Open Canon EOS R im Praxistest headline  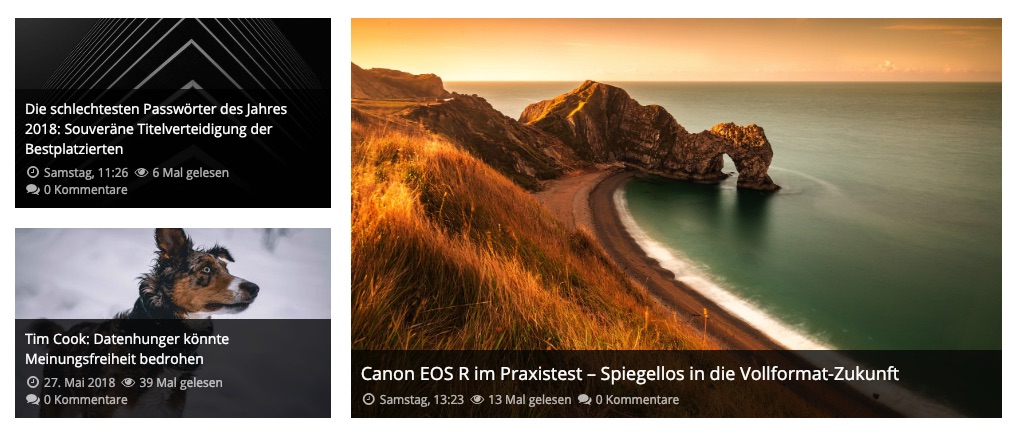point(630,373)
